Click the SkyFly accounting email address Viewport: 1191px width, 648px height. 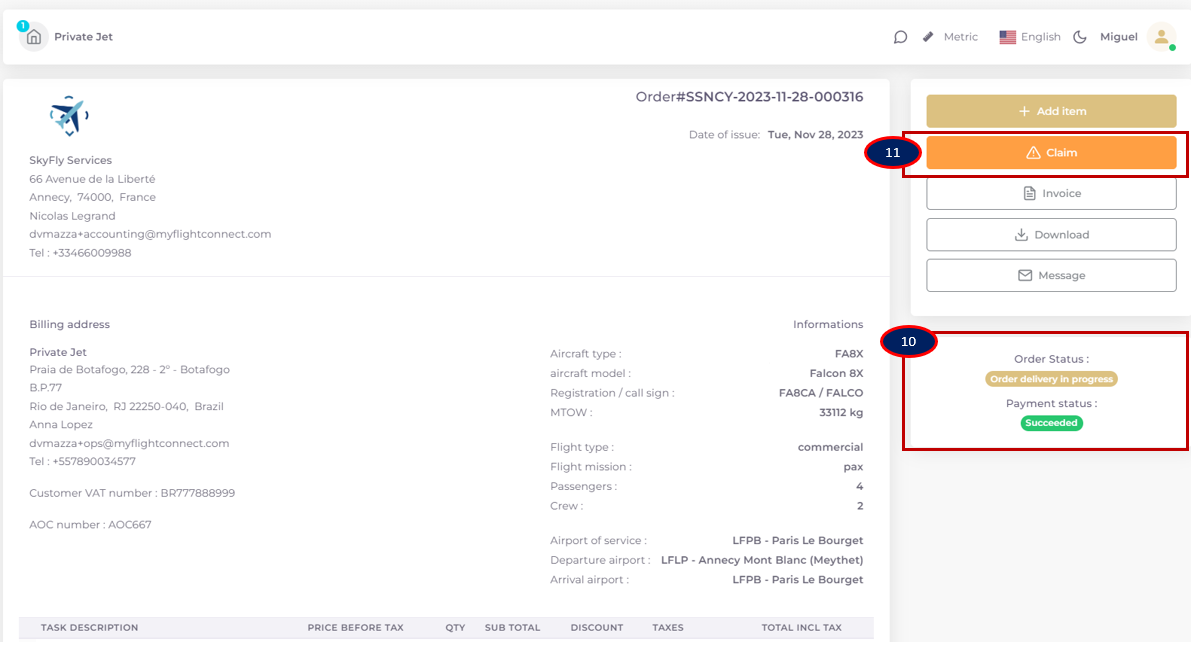click(x=150, y=234)
